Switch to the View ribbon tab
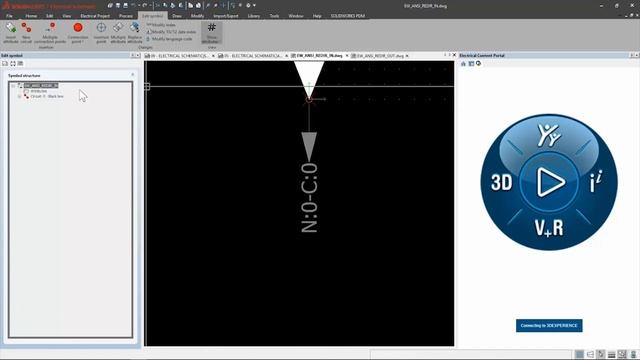The width and height of the screenshot is (640, 360). coord(67,16)
